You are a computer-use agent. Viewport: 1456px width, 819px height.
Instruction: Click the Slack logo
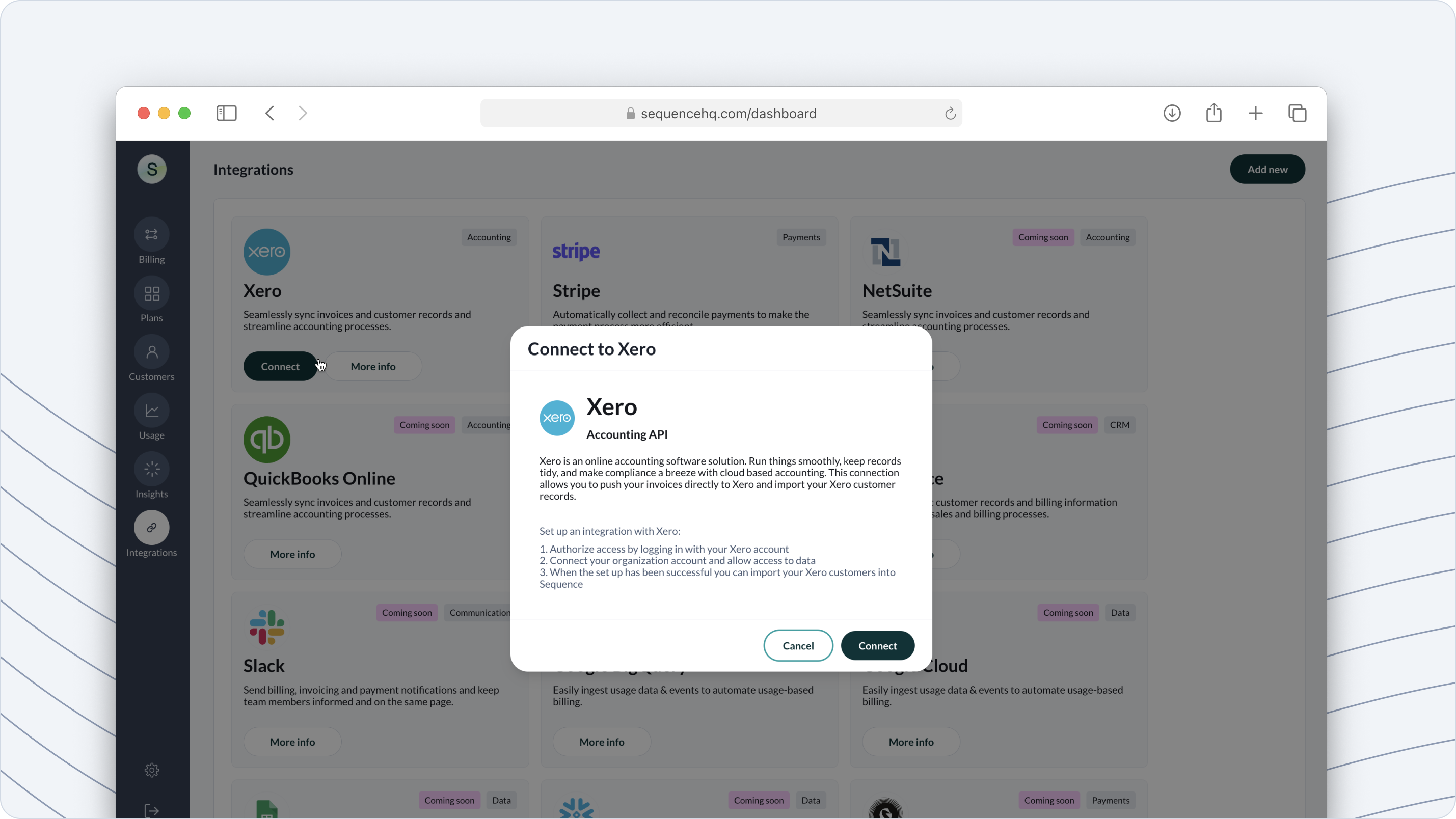pos(267,627)
